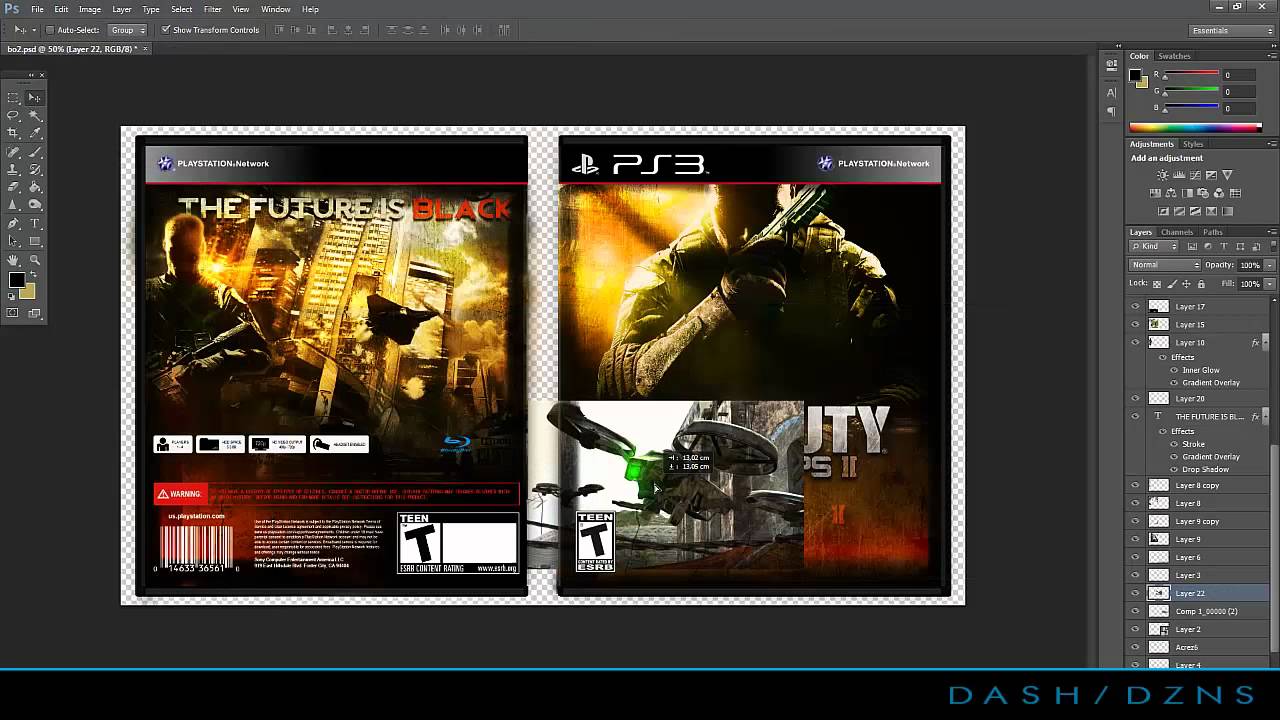Screen dimensions: 1280x720
Task: Select the Paint Bucket tool
Action: click(x=35, y=187)
